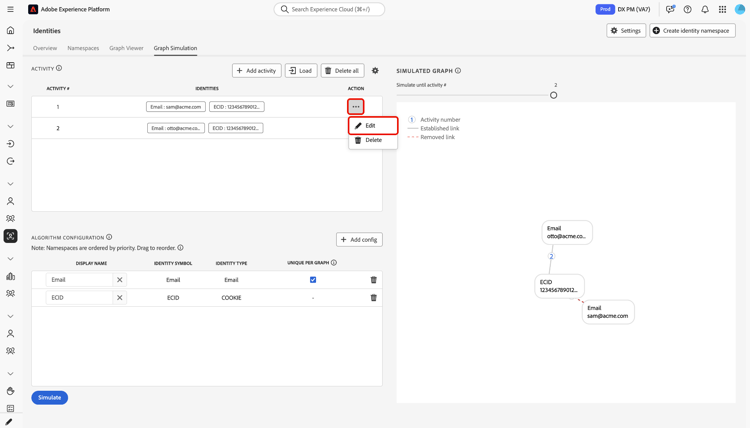Collapse sidebar chevron directly above the hand icon
Screen dimensions: 750x428
pos(10,373)
